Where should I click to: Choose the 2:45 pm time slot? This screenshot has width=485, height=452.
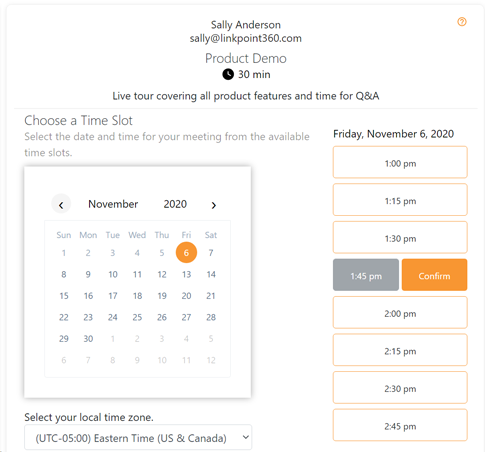[400, 425]
